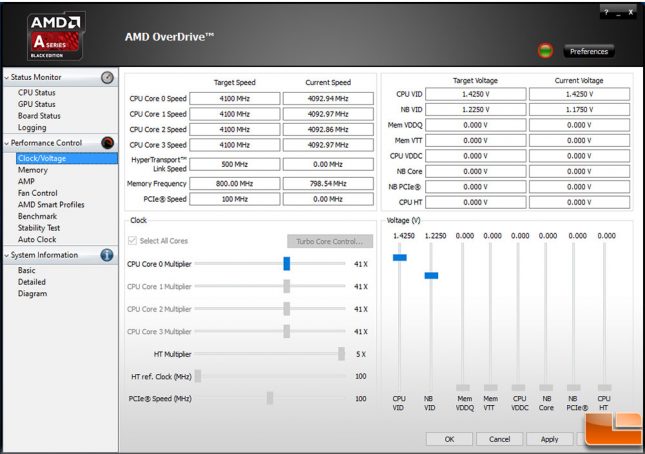Image resolution: width=645 pixels, height=454 pixels.
Task: Open Basic system information
Action: [x=27, y=270]
